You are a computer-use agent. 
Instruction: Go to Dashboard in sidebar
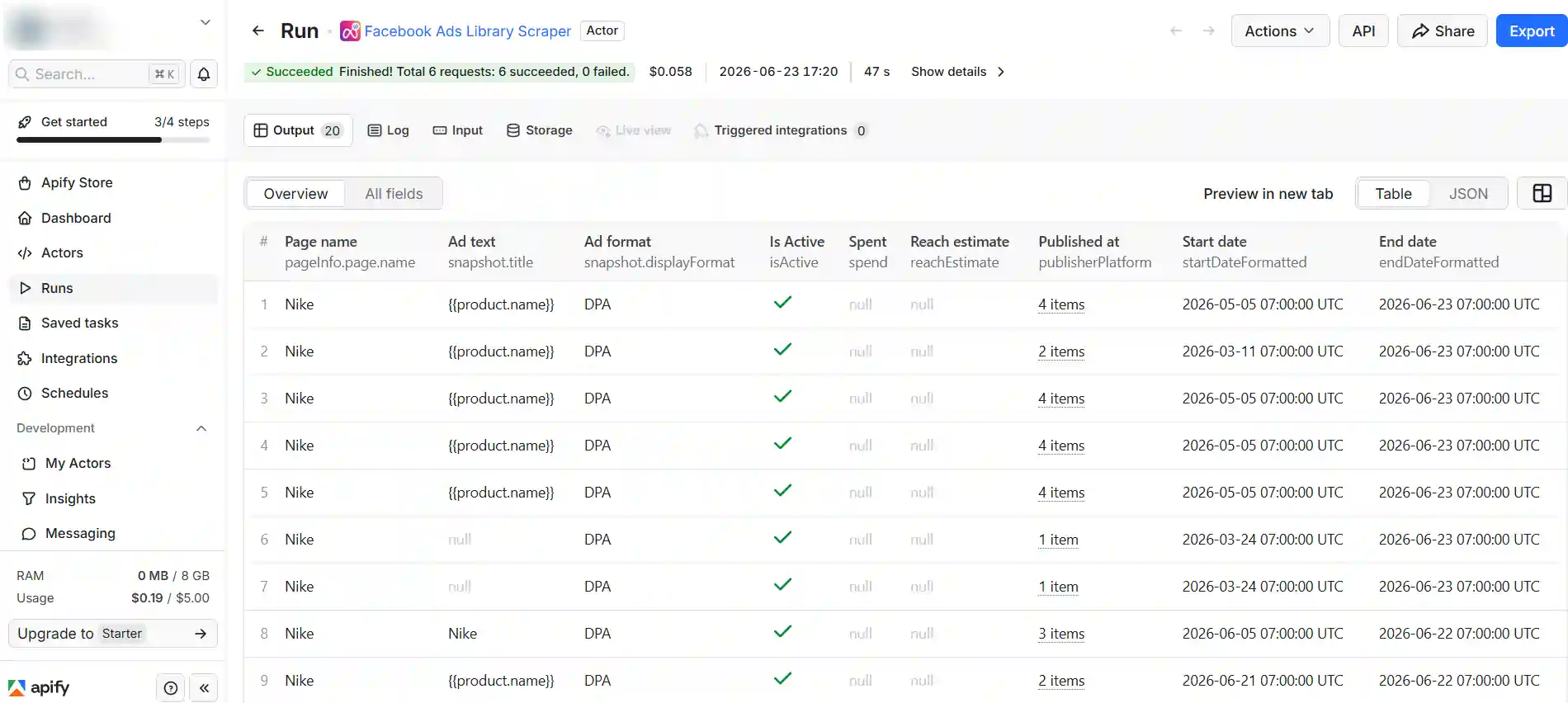(116, 218)
